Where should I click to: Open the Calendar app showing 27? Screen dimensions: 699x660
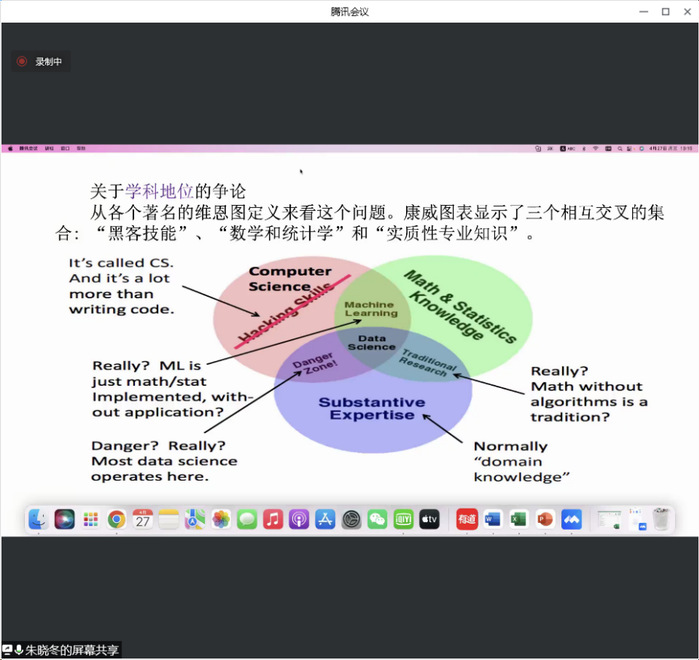pos(143,519)
